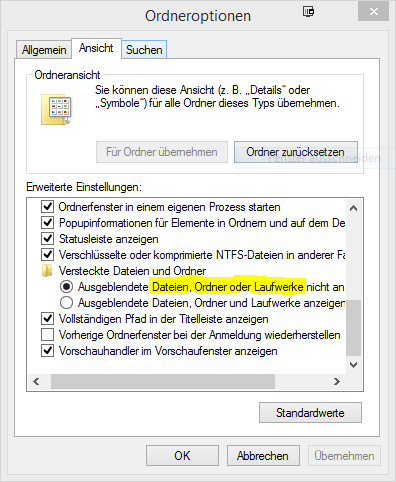Image resolution: width=396 pixels, height=482 pixels.
Task: Click the title bar window-snip icon
Action: coord(308,12)
